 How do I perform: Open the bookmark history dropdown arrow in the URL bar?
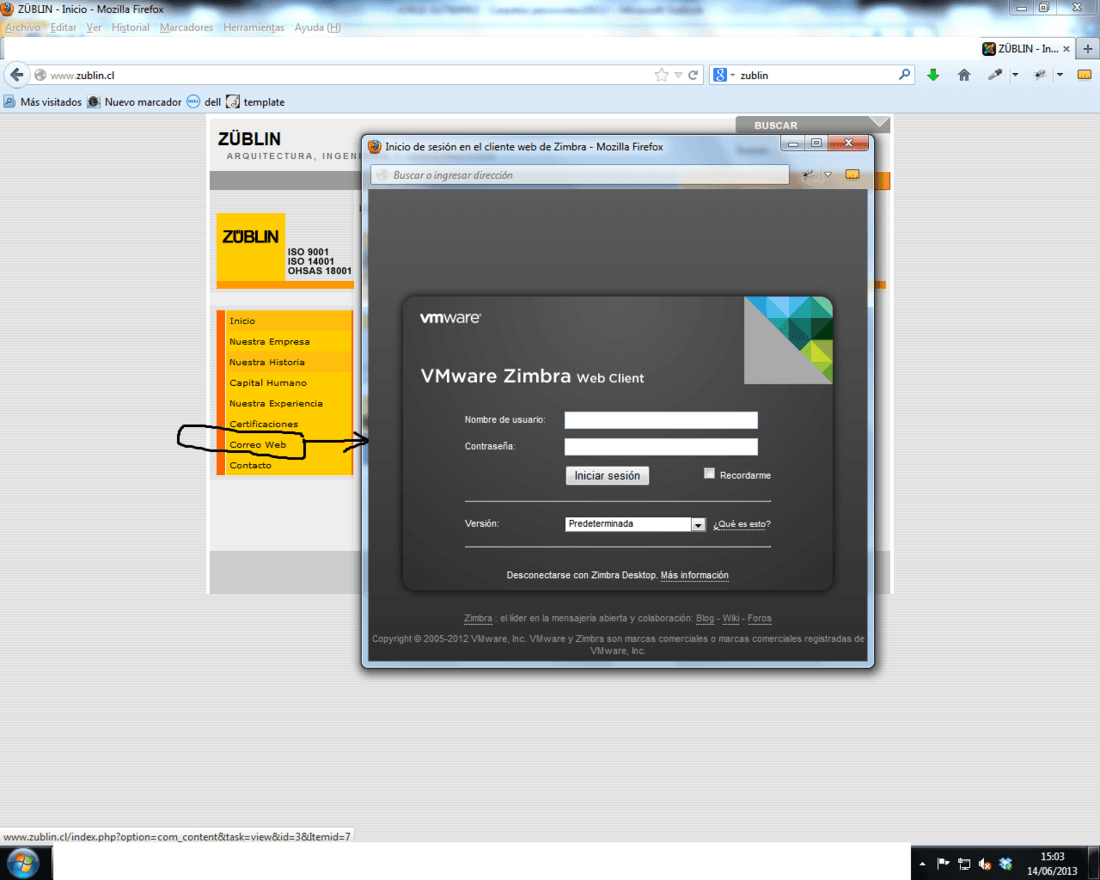coord(678,75)
